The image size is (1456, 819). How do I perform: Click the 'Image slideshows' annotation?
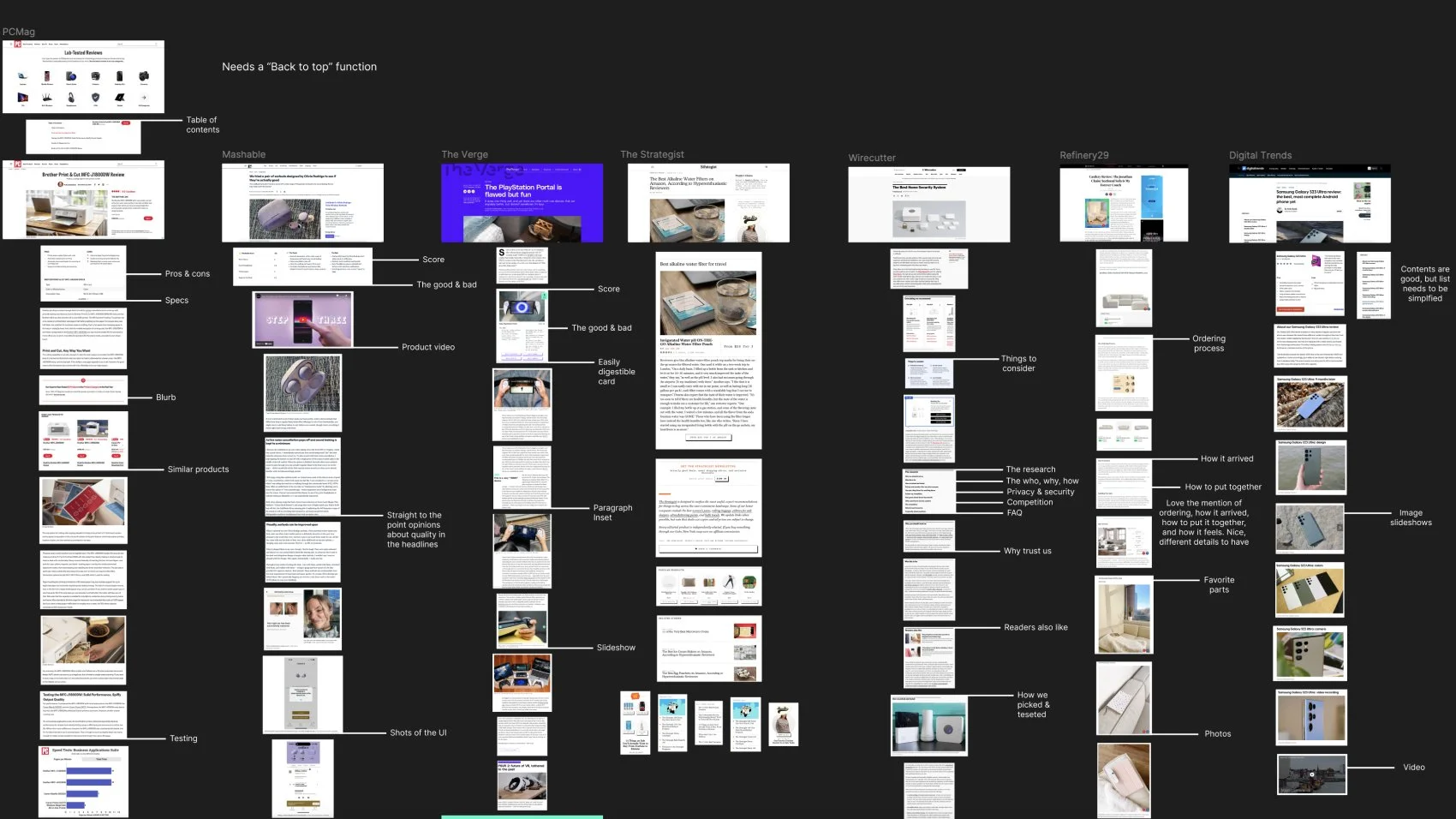click(x=1411, y=517)
